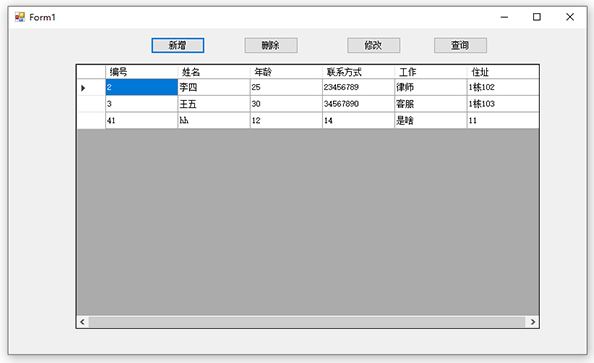594x363 pixels.
Task: Click the Form1 application icon in title bar
Action: (x=20, y=17)
